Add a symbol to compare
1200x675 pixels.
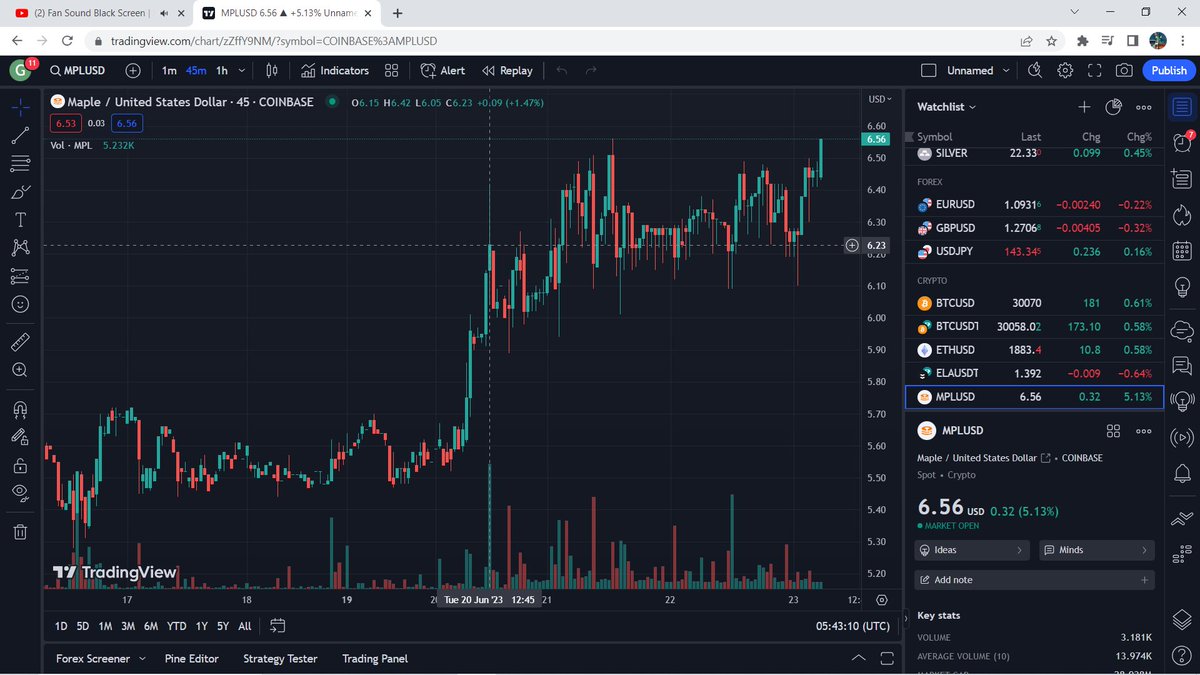click(133, 70)
